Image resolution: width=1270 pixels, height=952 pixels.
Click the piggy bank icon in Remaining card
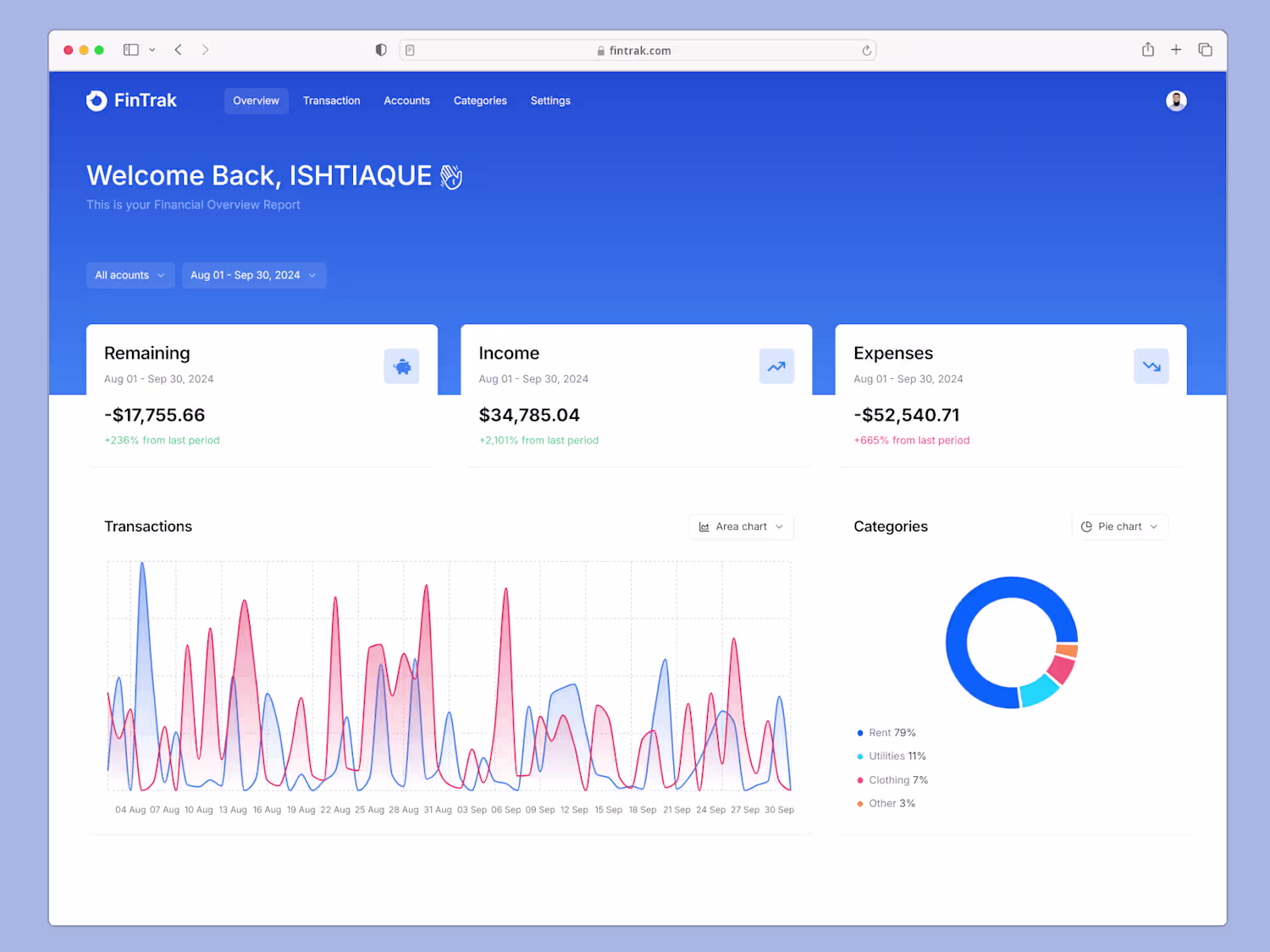point(401,366)
